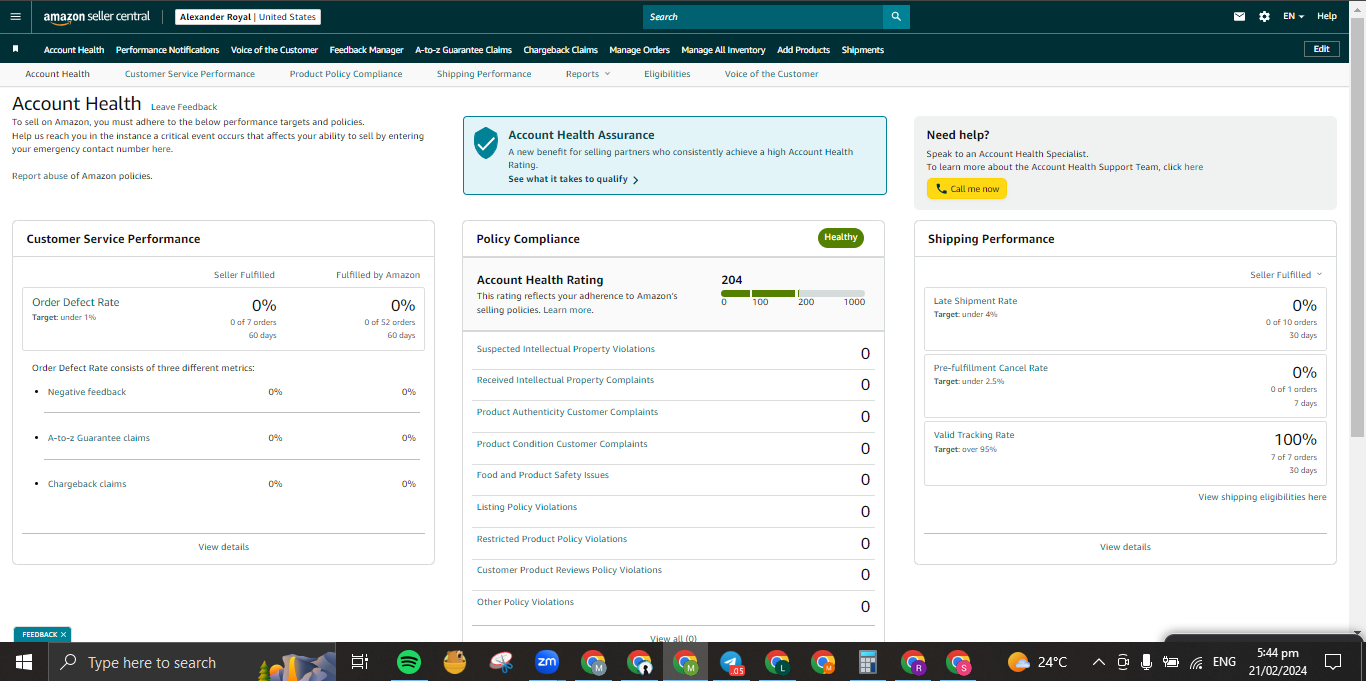View details of Shipping Performance
Image resolution: width=1366 pixels, height=681 pixels.
pos(1125,547)
